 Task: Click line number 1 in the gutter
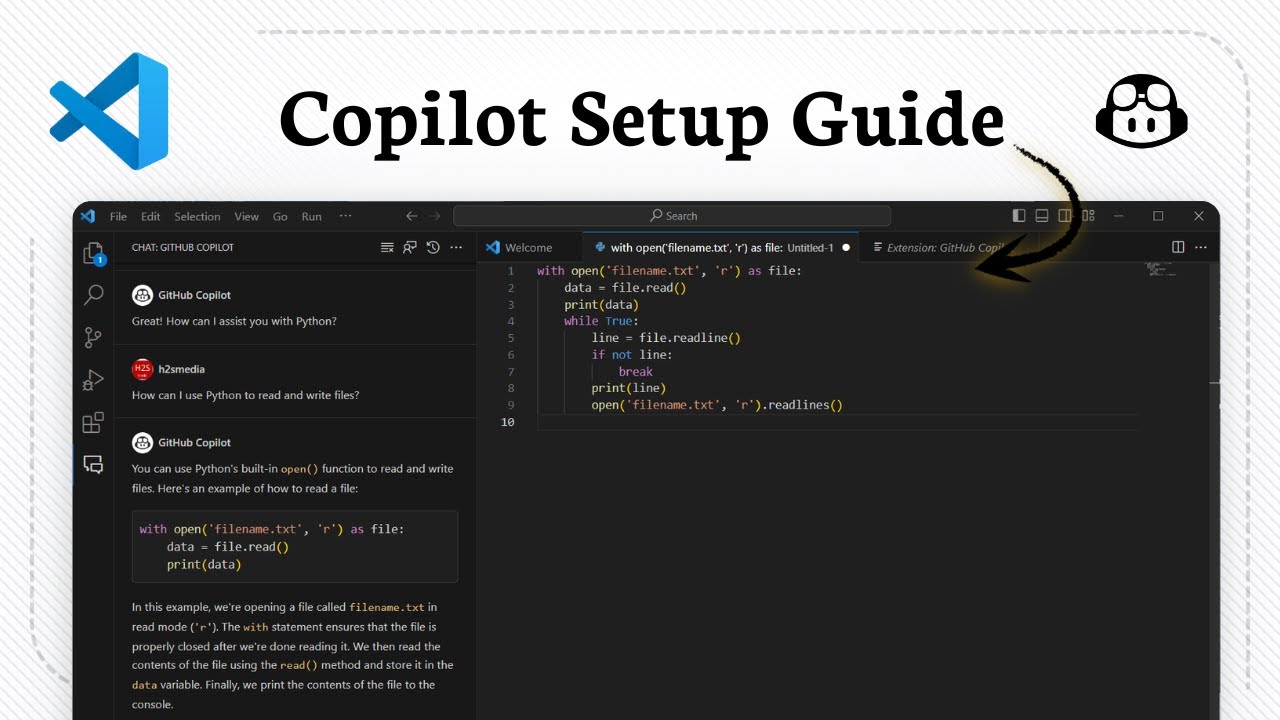tap(510, 271)
